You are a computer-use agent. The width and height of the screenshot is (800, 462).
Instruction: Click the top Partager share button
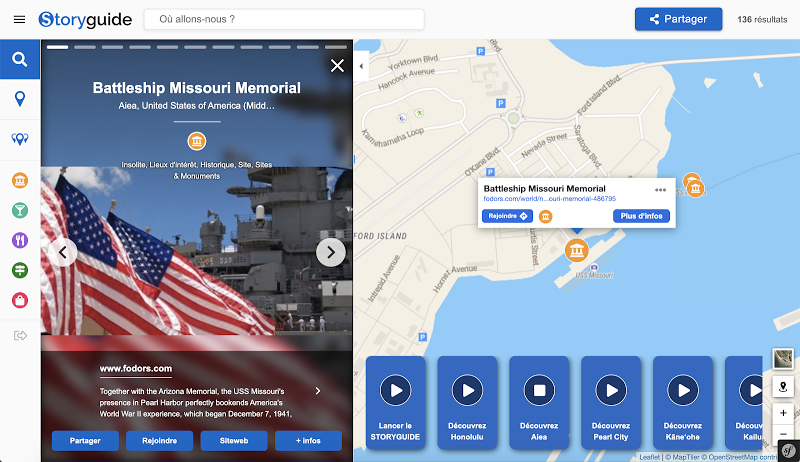678,19
